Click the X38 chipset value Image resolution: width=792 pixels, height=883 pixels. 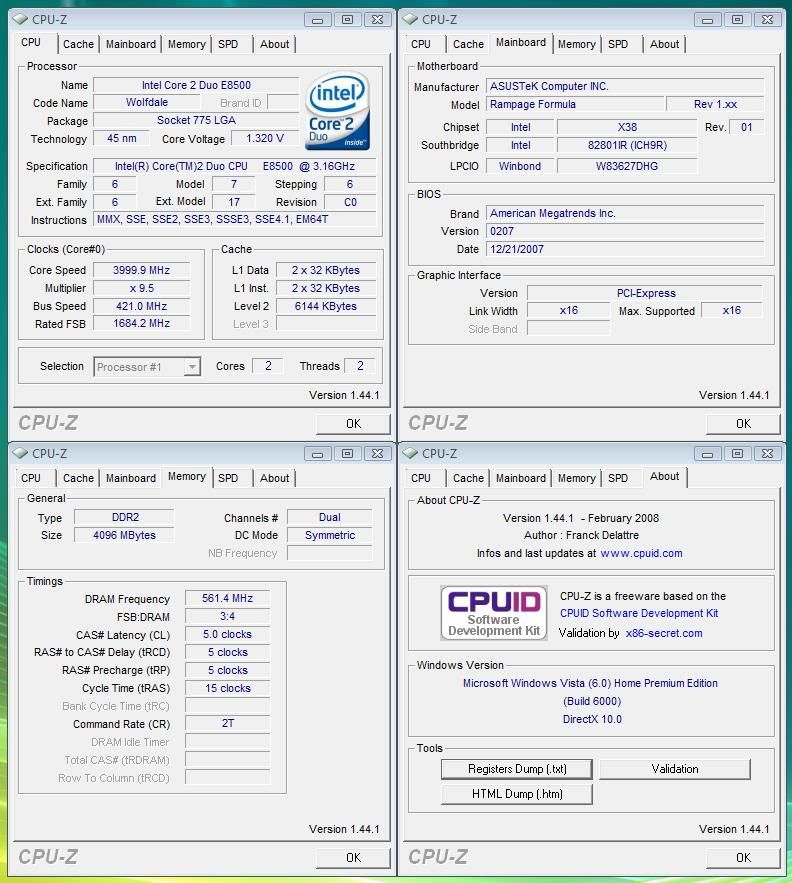click(x=627, y=127)
